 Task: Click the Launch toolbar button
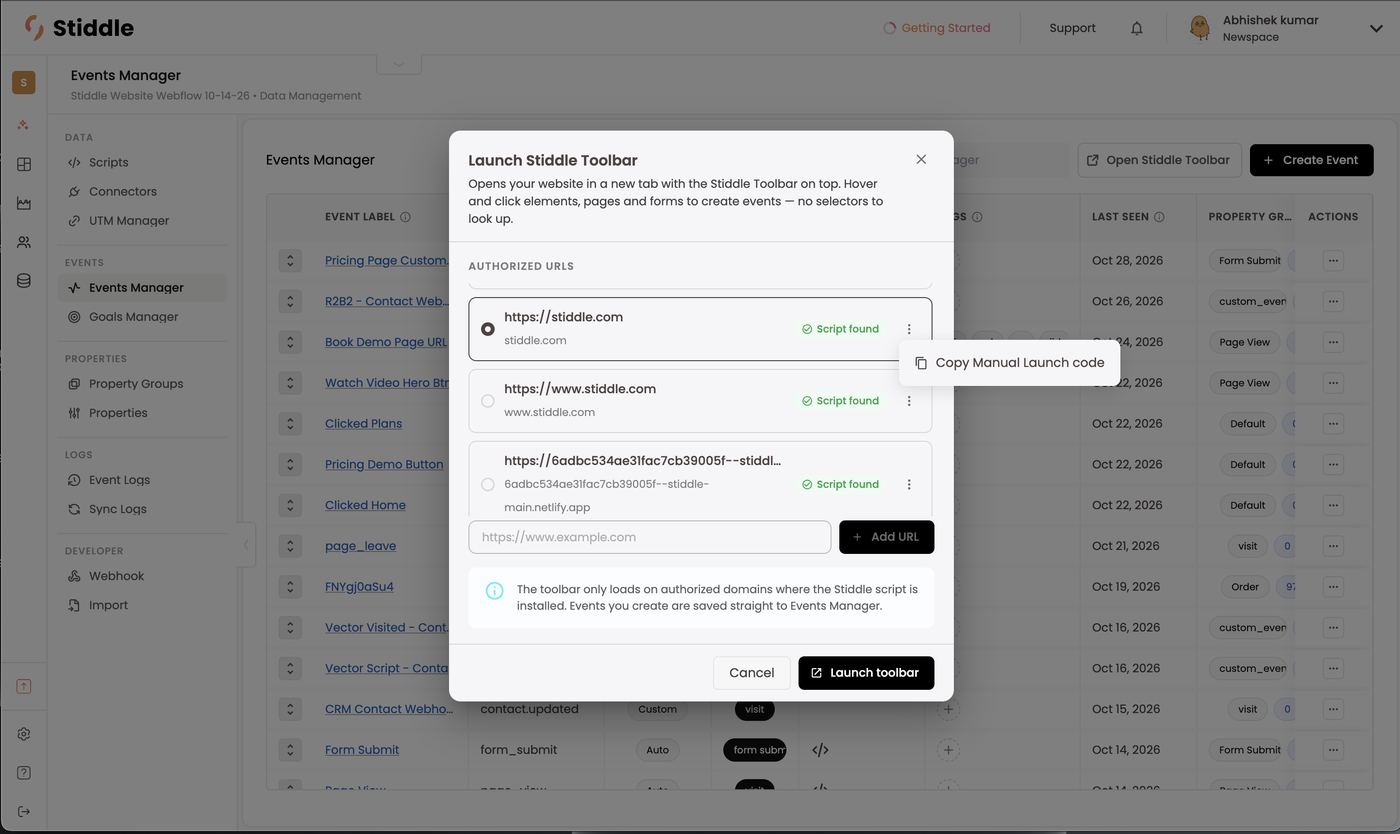pyautogui.click(x=866, y=673)
